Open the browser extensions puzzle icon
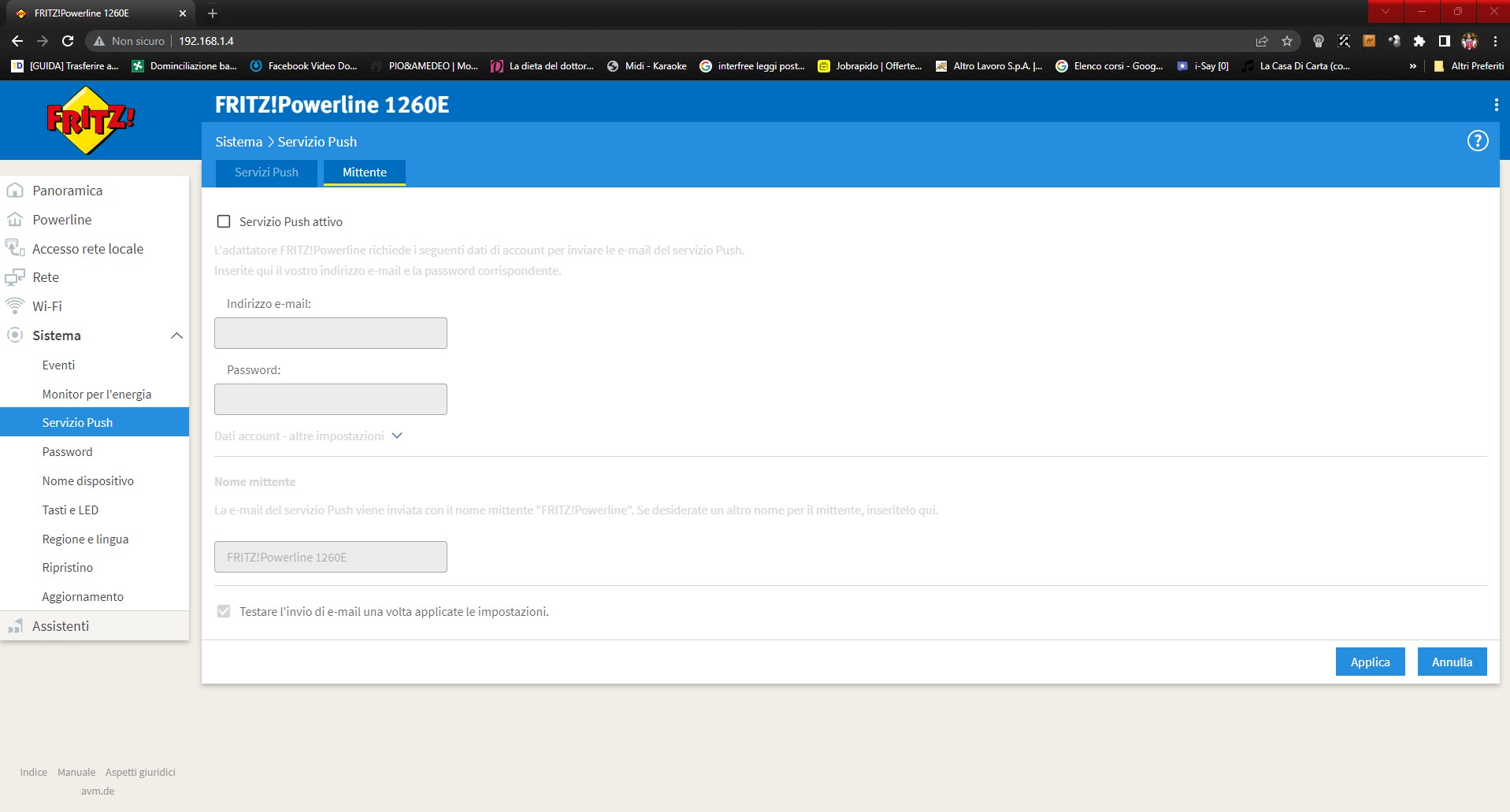The height and width of the screenshot is (812, 1510). coord(1419,41)
